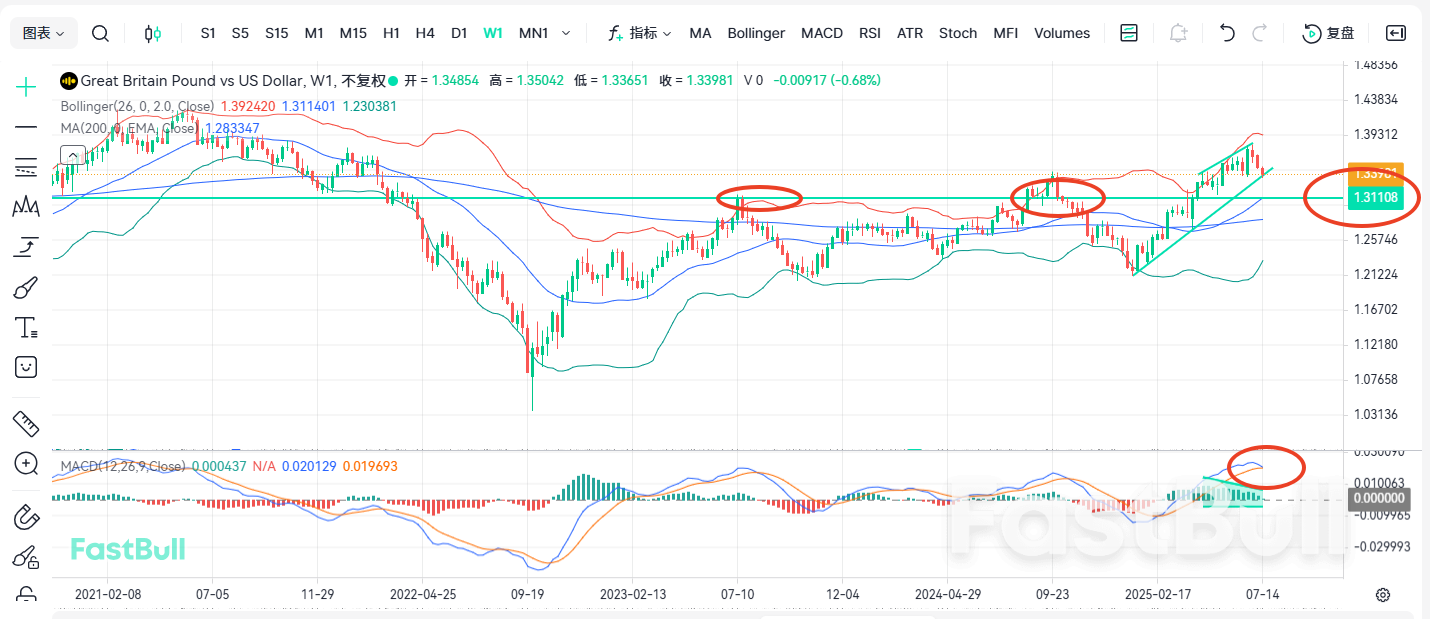Open the emoji sticker tool
1430x619 pixels.
point(26,367)
